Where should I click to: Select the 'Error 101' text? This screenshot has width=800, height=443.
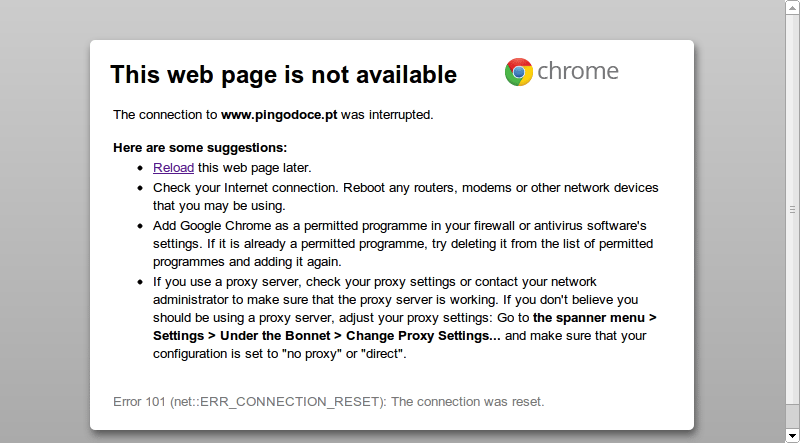pos(139,402)
